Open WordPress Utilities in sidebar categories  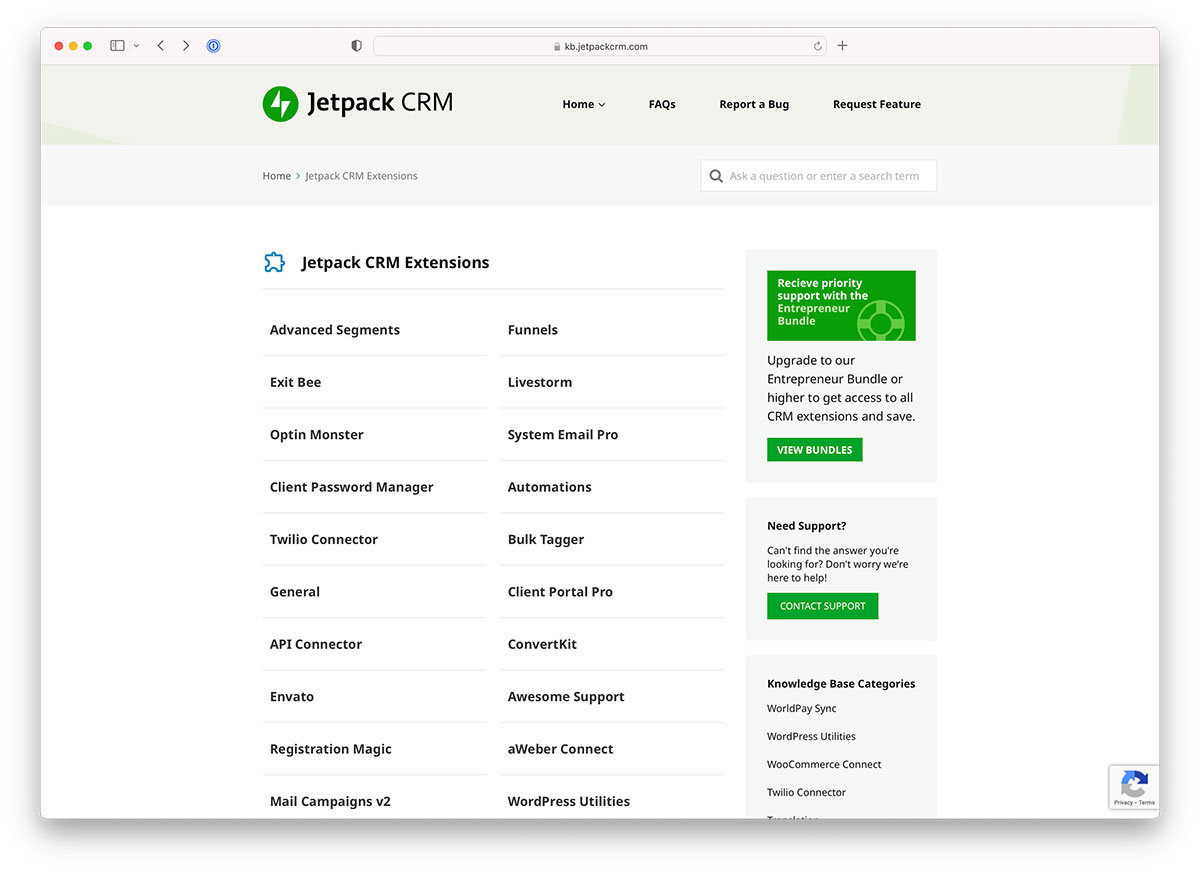(x=811, y=736)
